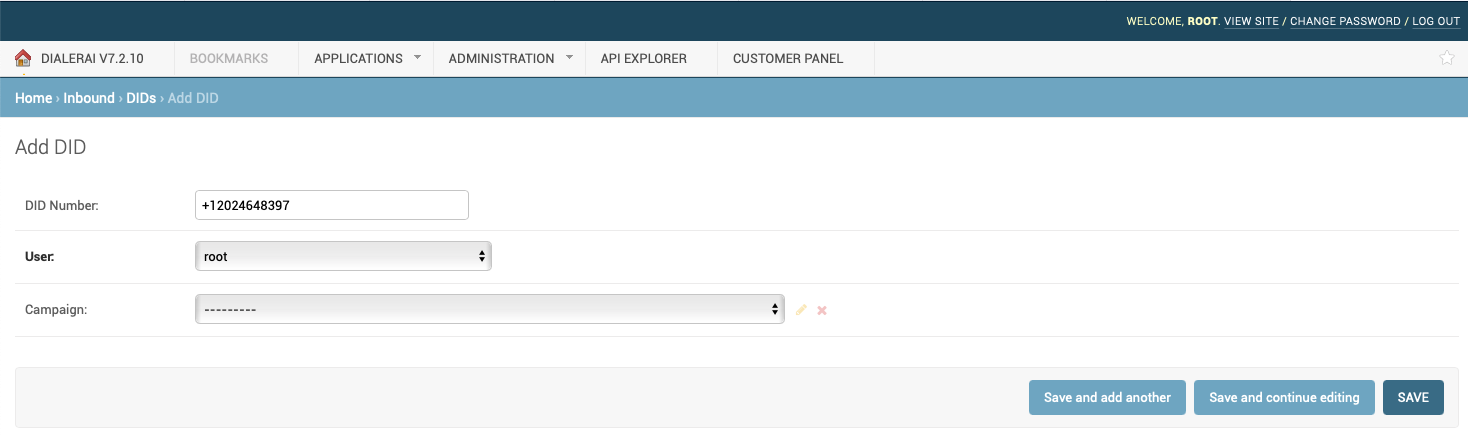Image resolution: width=1468 pixels, height=438 pixels.
Task: Click the pencil edit icon next to Campaign
Action: (x=801, y=310)
